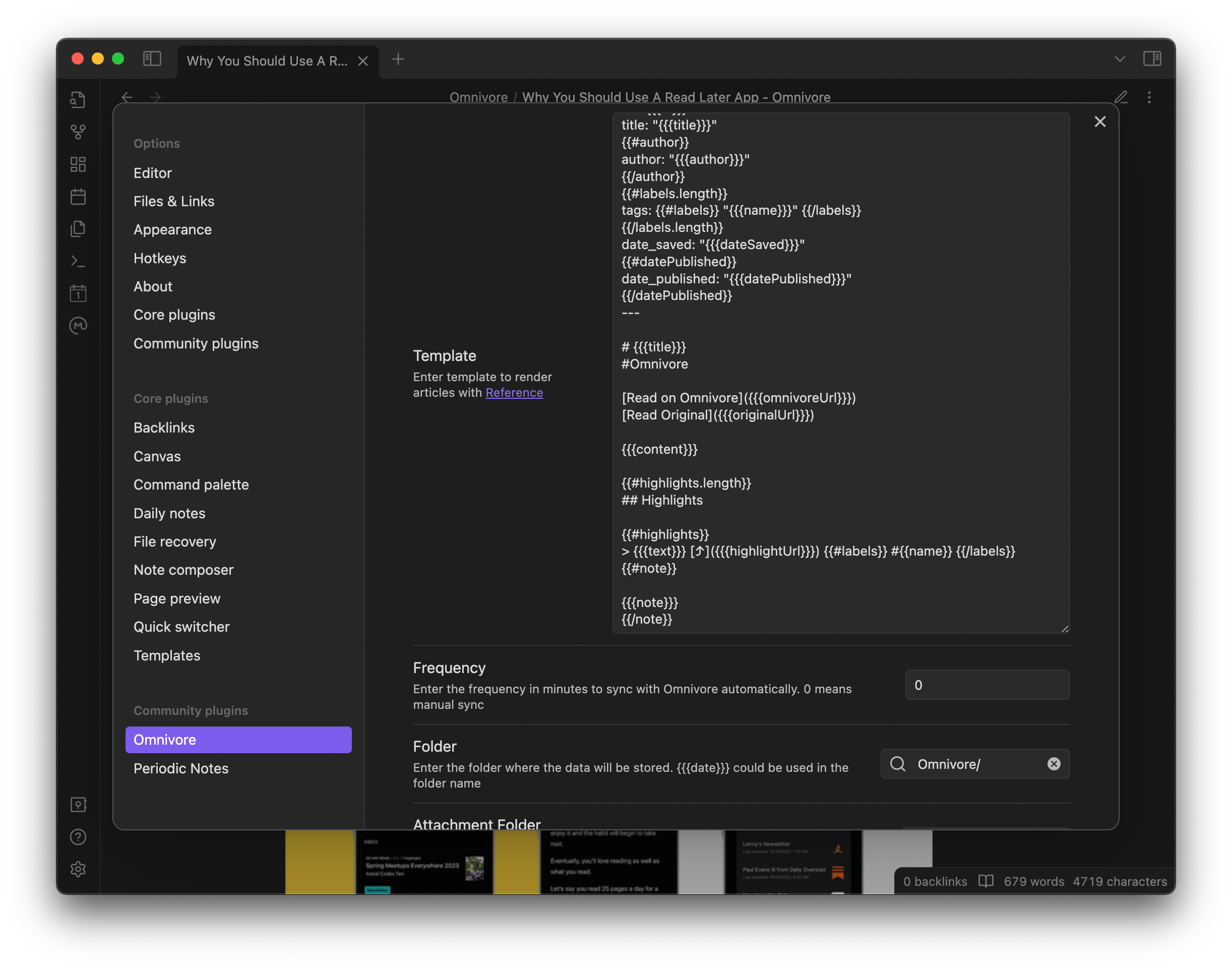Click inside the Template text area
This screenshot has width=1232, height=969.
coord(841,372)
